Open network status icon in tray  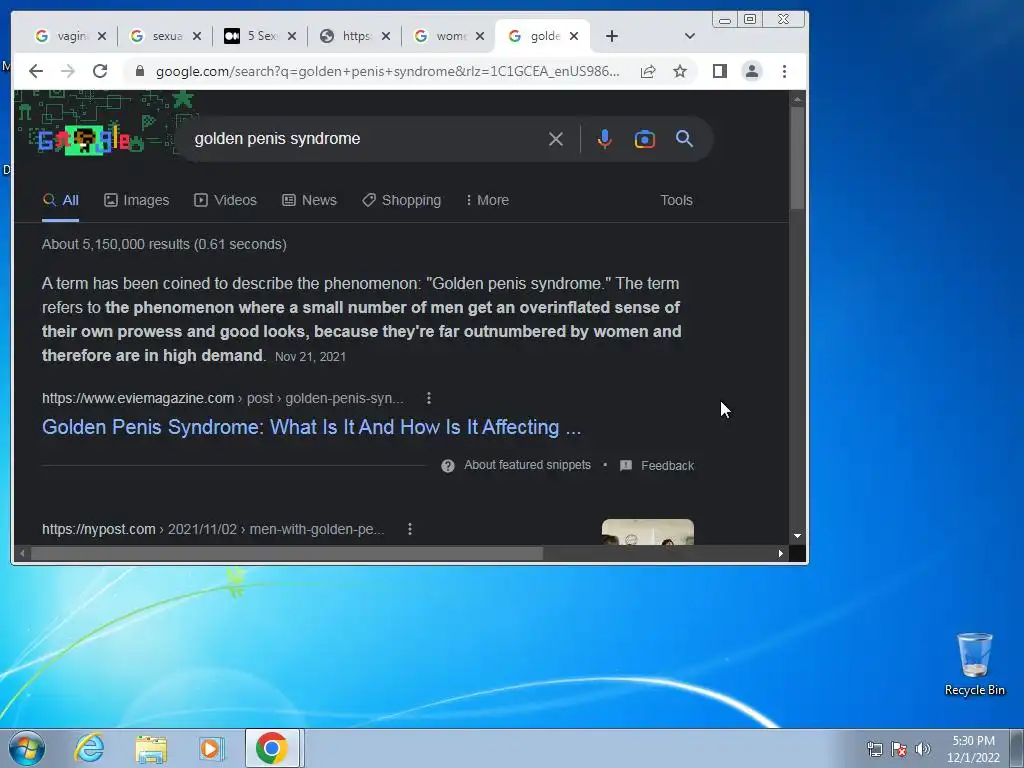(x=874, y=748)
